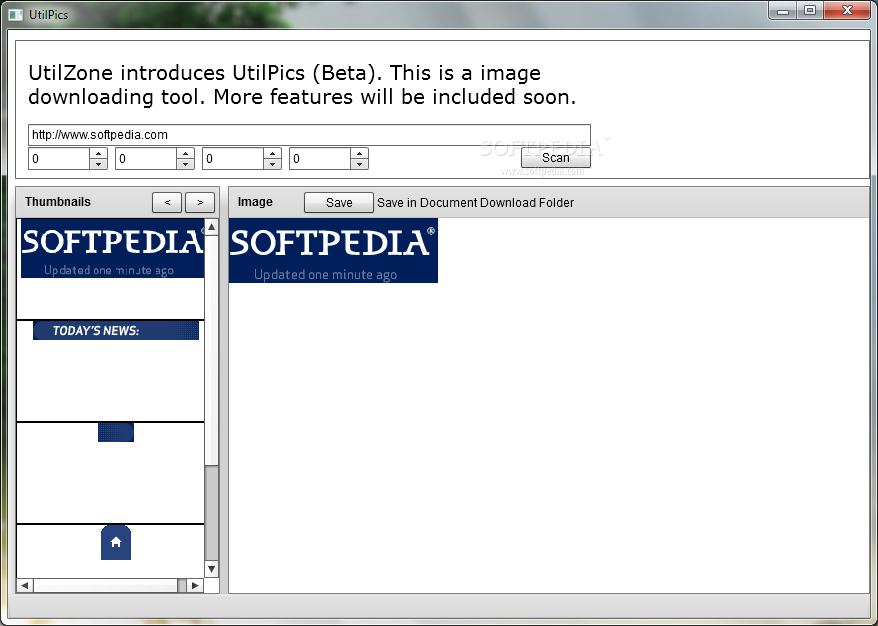Screen dimensions: 878x626
Task: Select the Today's News thumbnail
Action: [116, 330]
